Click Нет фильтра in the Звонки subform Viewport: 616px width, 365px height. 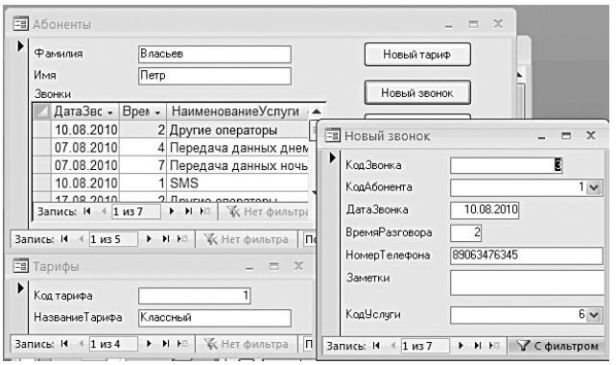click(268, 212)
